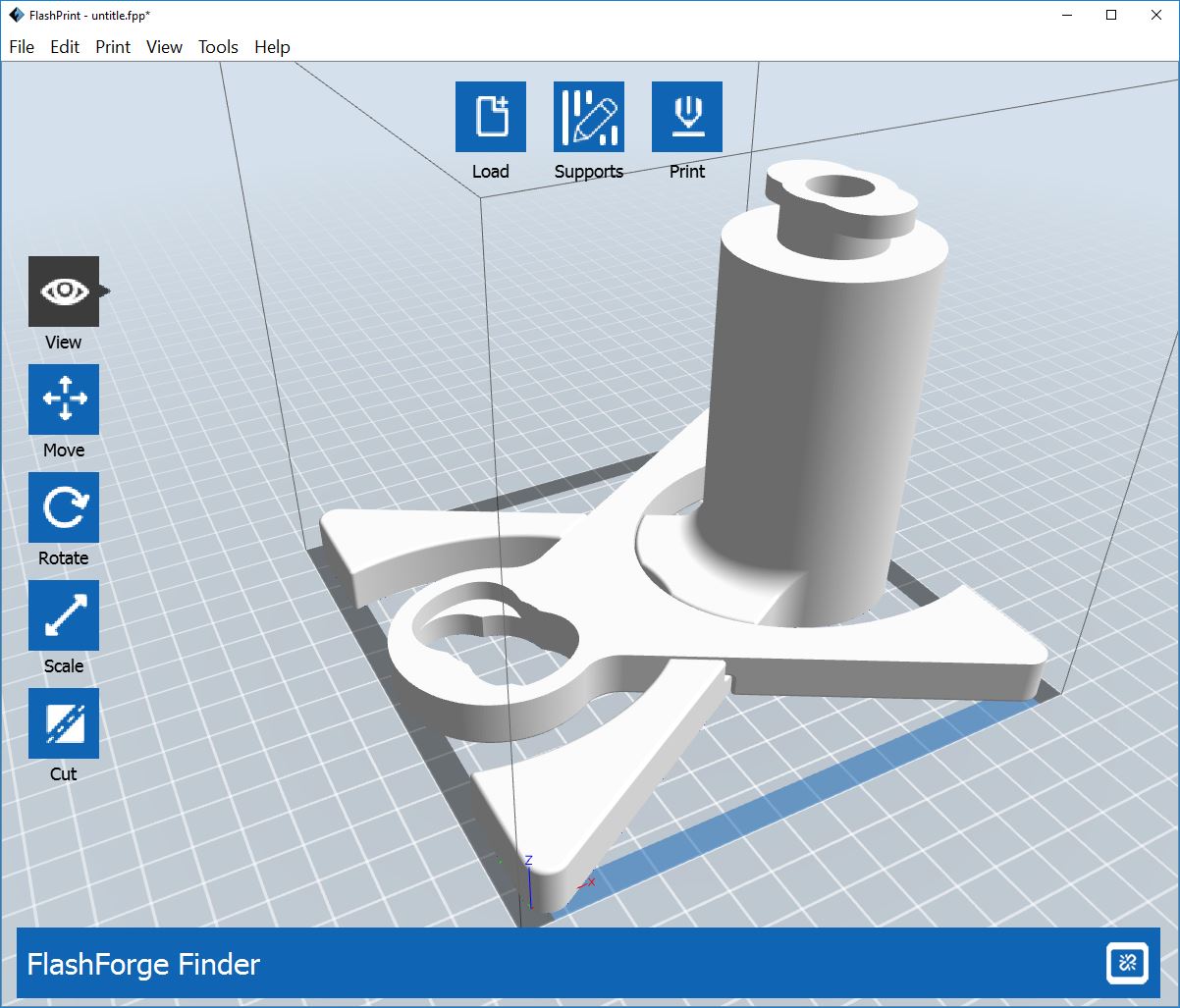1180x1008 pixels.
Task: Select the View eye tool
Action: coord(64,292)
